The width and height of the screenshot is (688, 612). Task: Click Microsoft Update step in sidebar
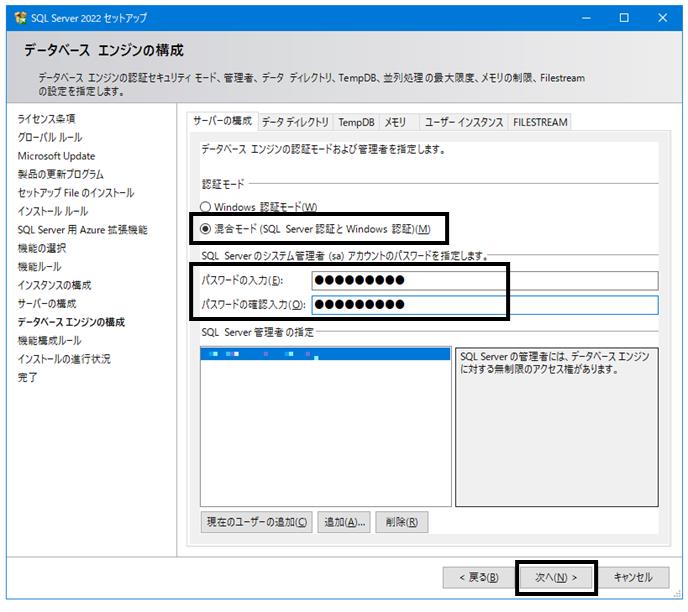(x=56, y=156)
